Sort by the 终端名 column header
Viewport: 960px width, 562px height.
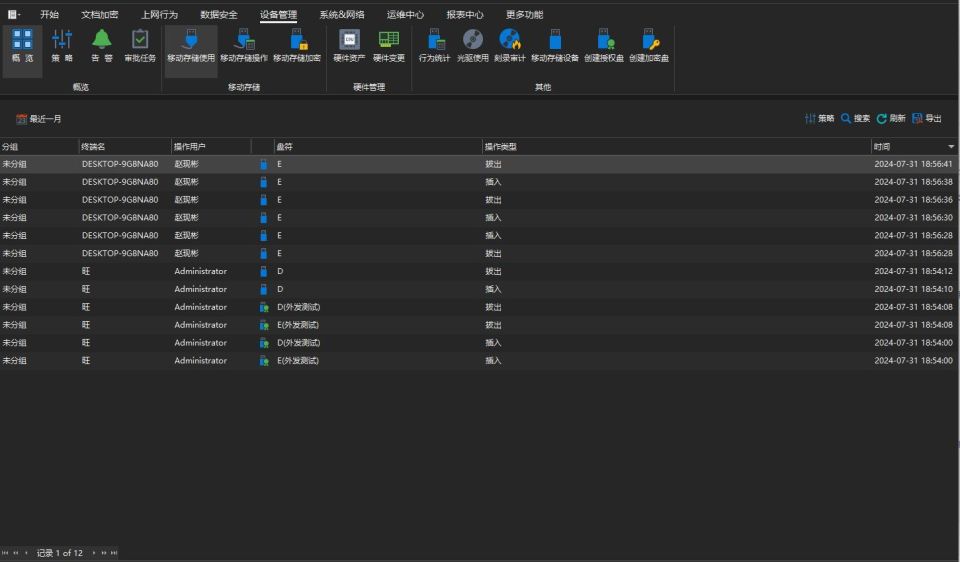click(125, 147)
